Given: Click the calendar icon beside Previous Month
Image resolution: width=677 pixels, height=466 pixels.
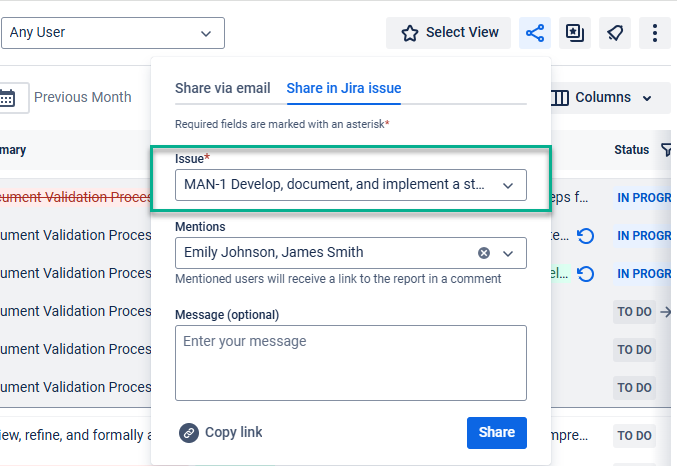Looking at the screenshot, I should (x=8, y=97).
